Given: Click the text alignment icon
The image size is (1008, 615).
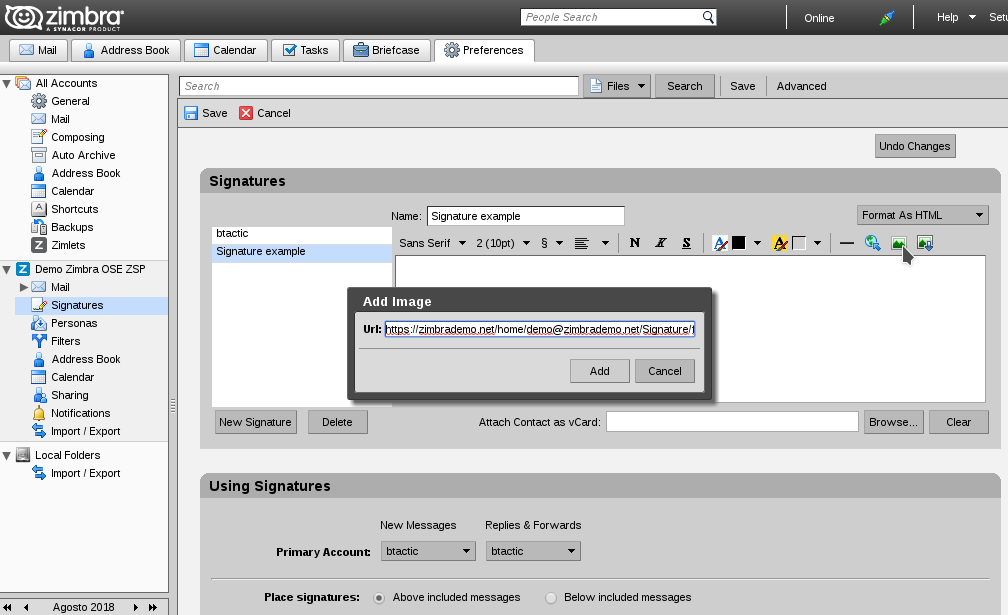Looking at the screenshot, I should (x=582, y=243).
